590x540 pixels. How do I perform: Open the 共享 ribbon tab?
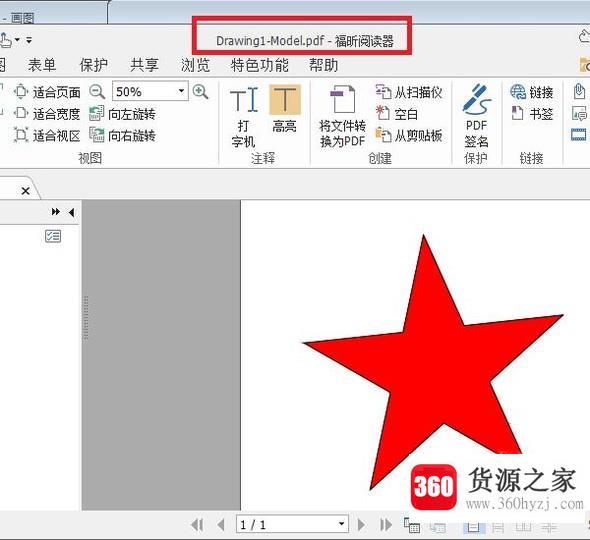[144, 65]
